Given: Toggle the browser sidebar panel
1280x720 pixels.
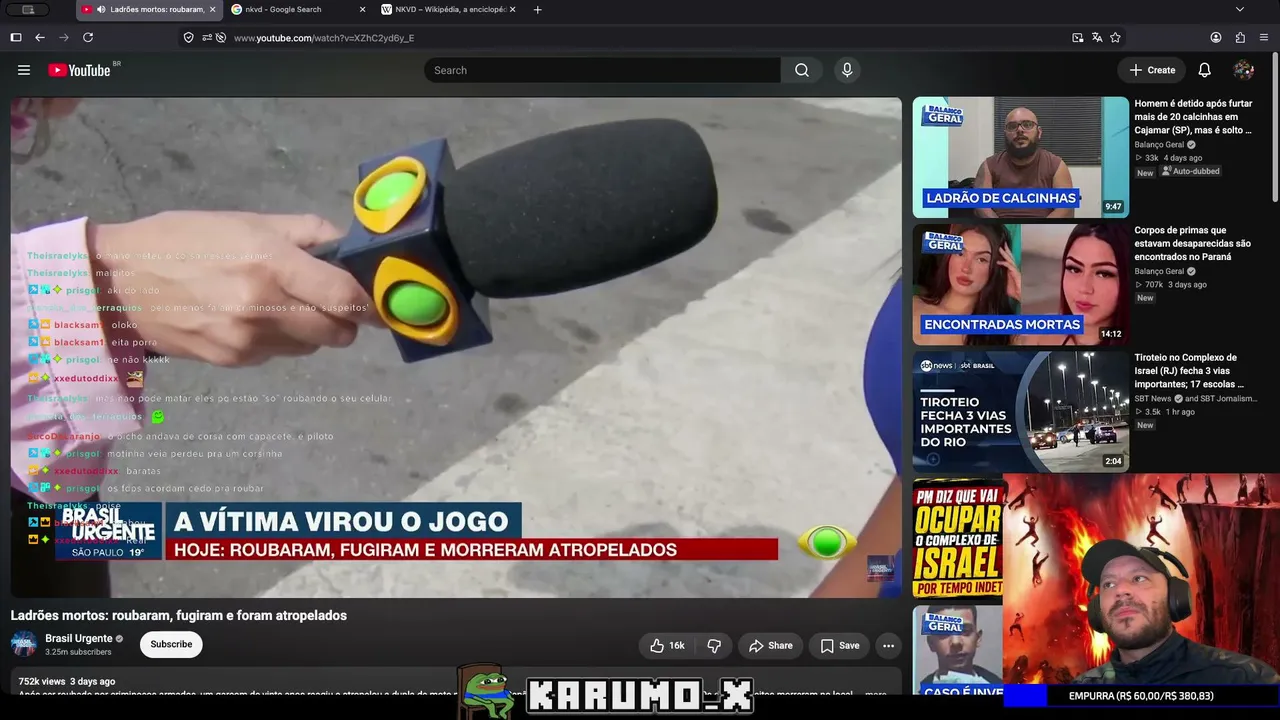Looking at the screenshot, I should (x=16, y=37).
